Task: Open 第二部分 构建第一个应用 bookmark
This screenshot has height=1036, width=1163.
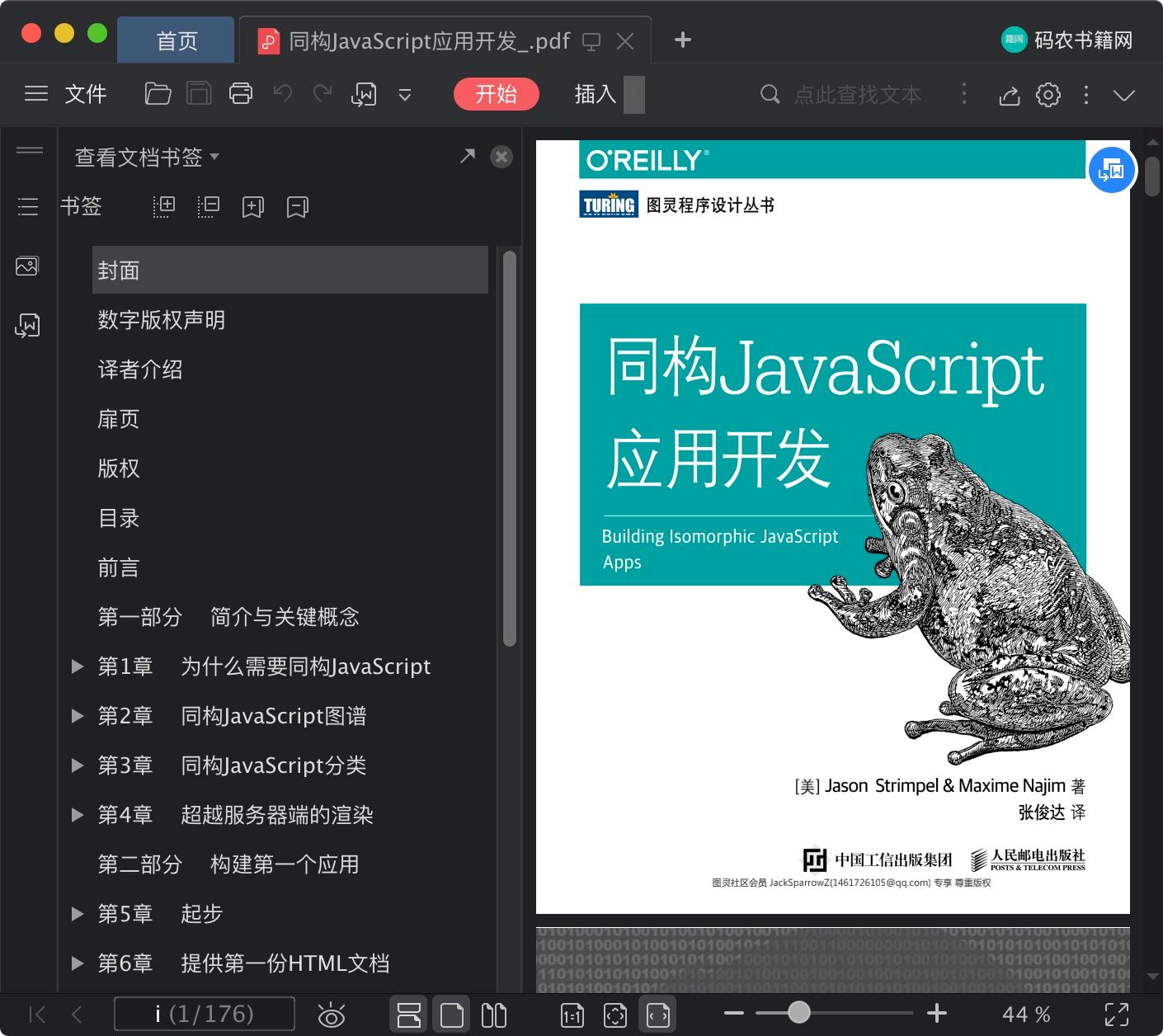Action: coord(228,864)
